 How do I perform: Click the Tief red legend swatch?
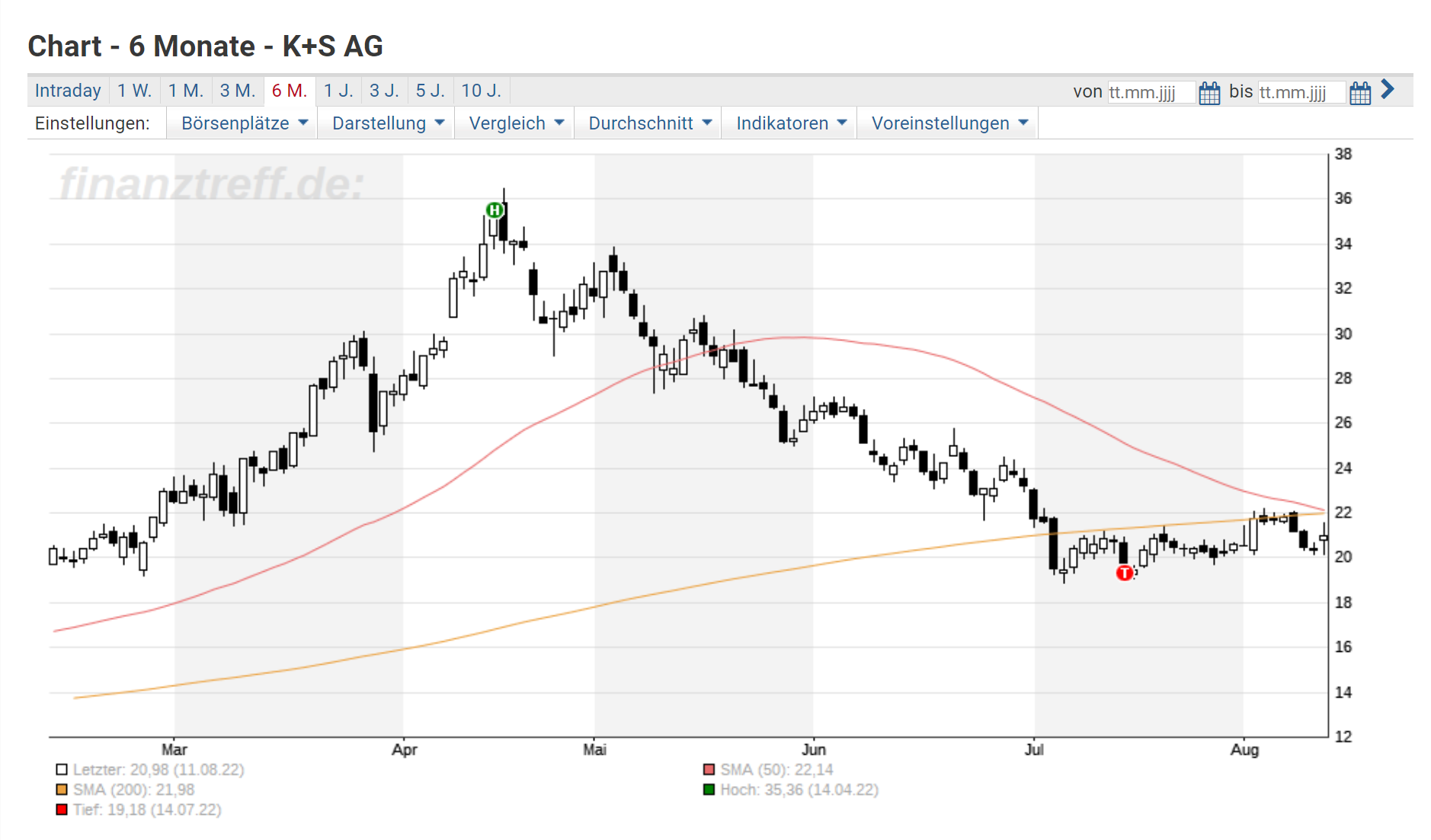click(x=62, y=810)
